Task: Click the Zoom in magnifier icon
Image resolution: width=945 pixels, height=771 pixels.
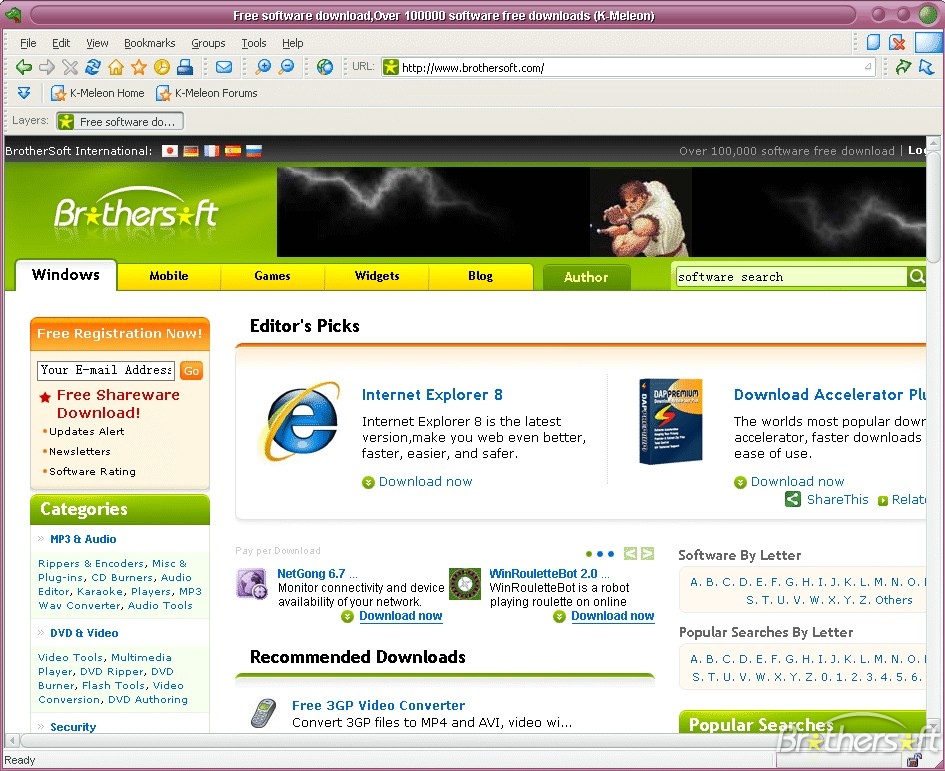Action: coord(263,67)
